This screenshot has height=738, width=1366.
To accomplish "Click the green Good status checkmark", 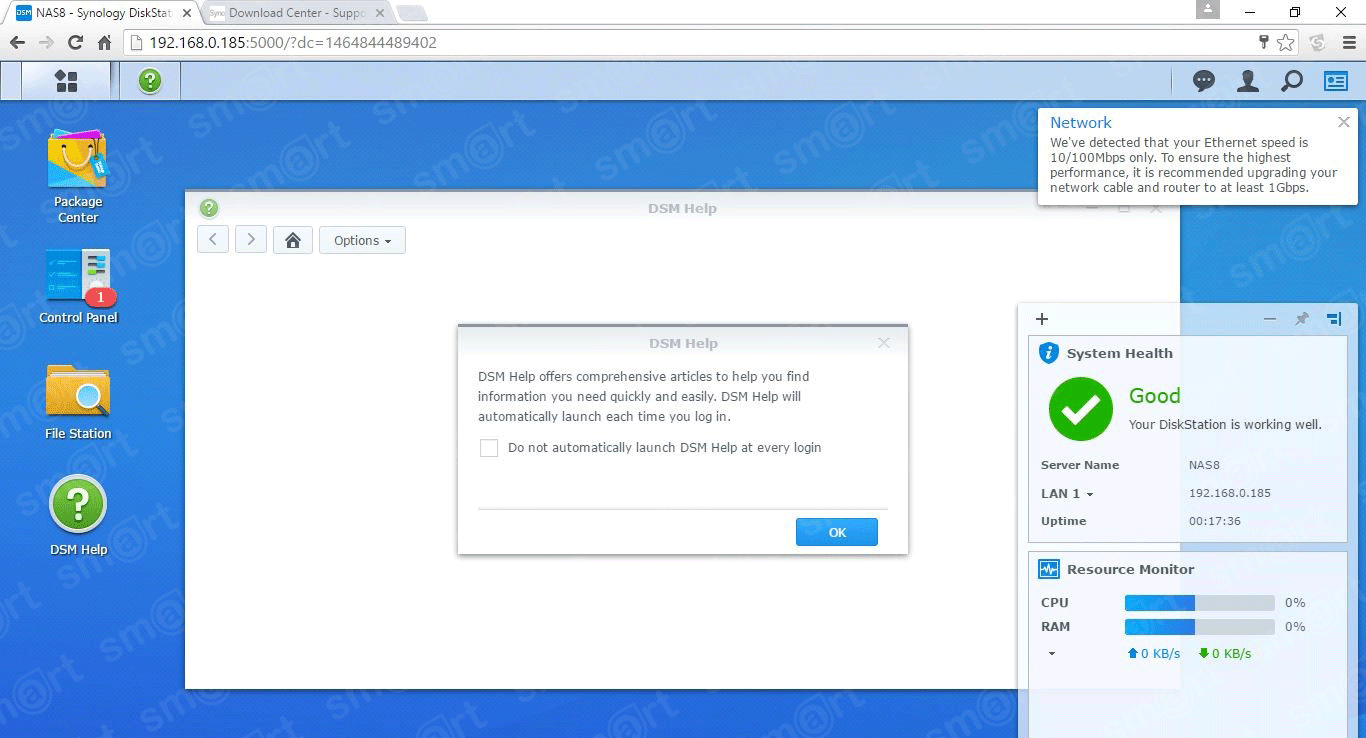I will (1081, 409).
